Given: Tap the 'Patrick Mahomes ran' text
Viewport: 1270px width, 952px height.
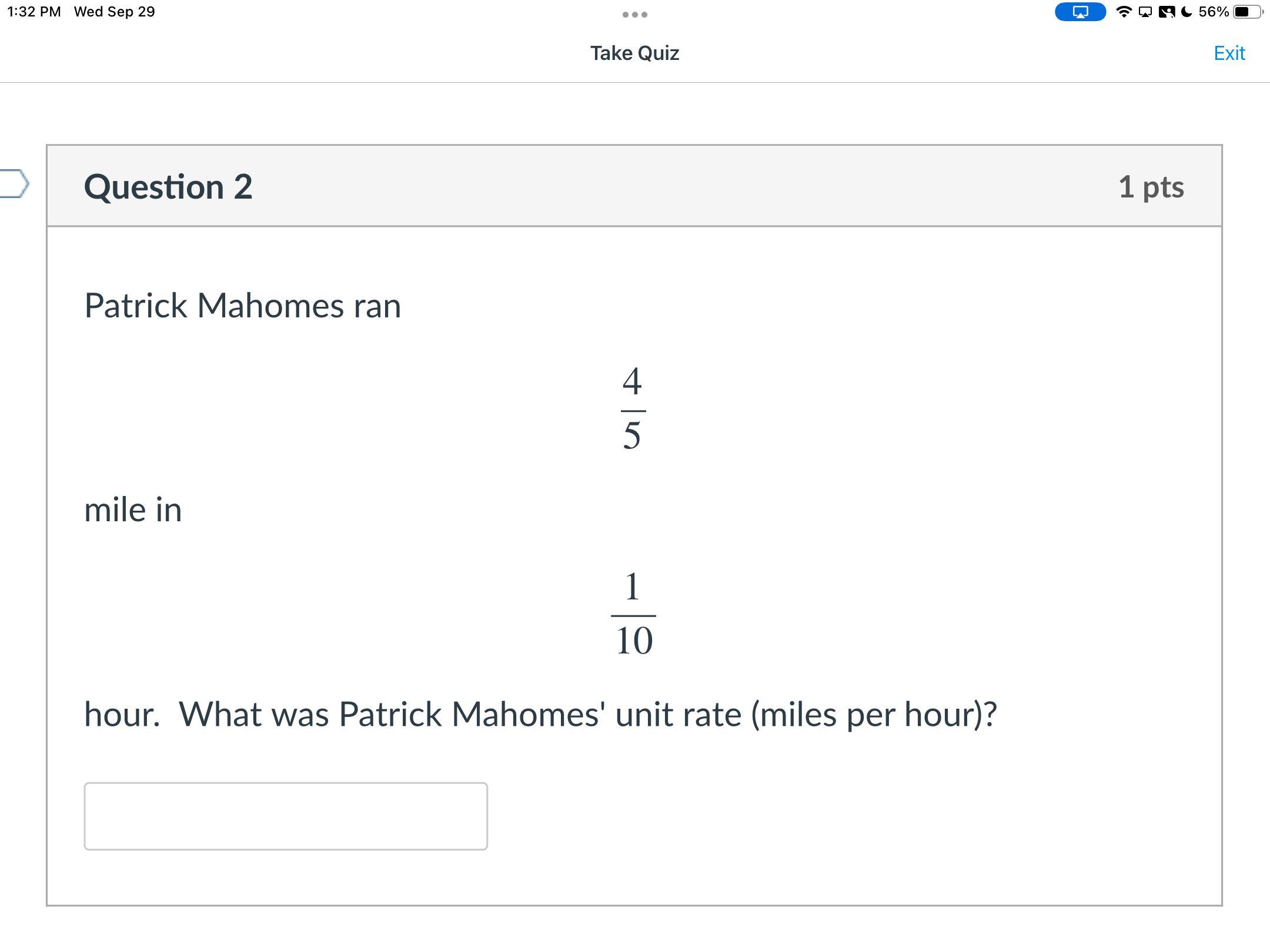Looking at the screenshot, I should 243,306.
